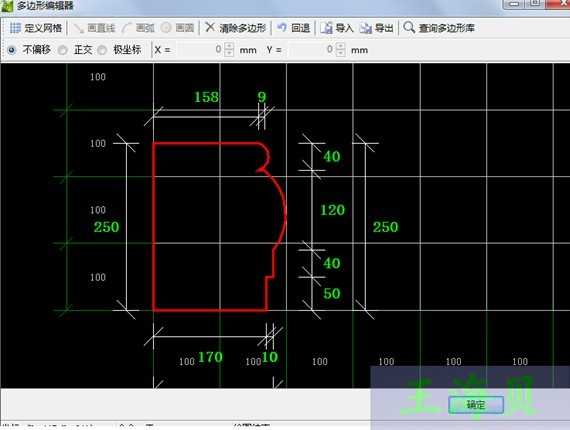Select the 极坐标 radio button

pos(102,50)
